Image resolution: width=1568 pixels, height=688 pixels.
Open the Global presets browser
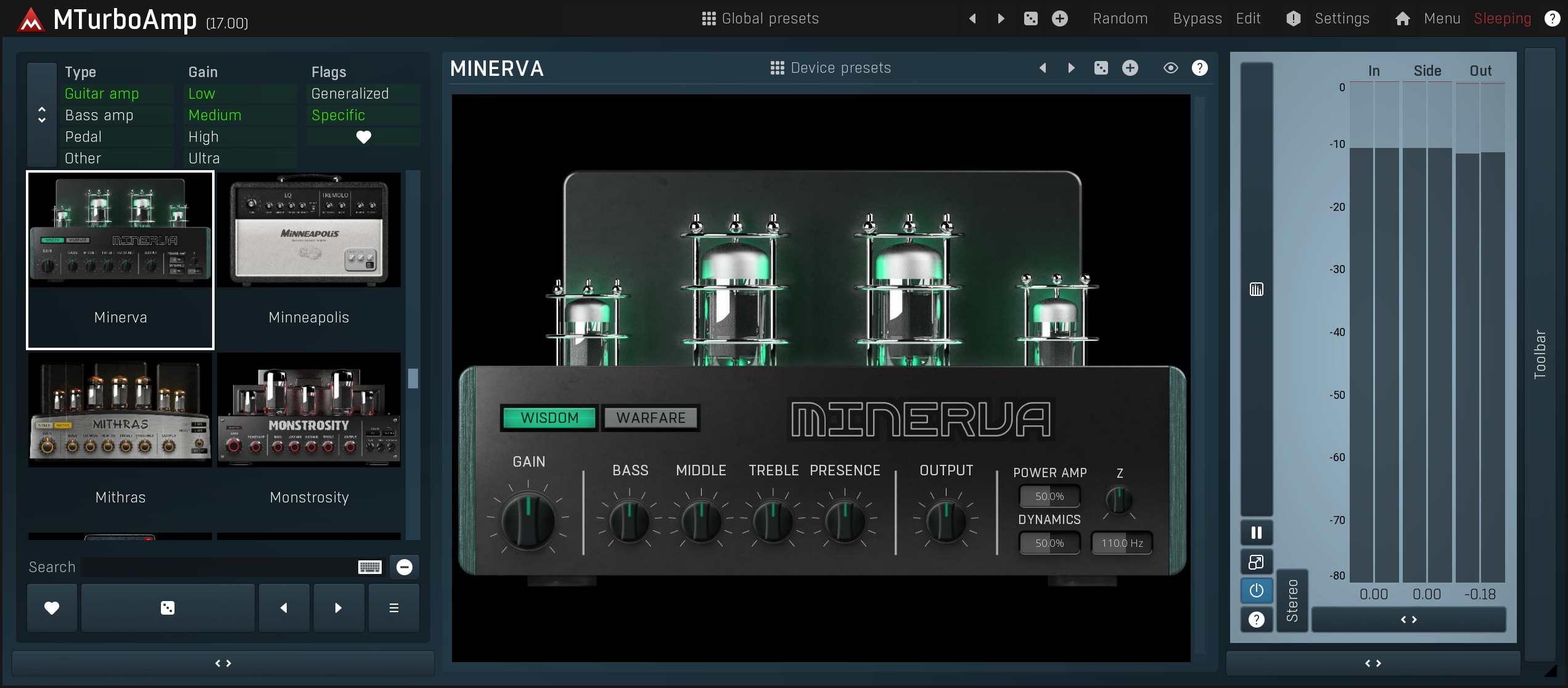point(760,18)
